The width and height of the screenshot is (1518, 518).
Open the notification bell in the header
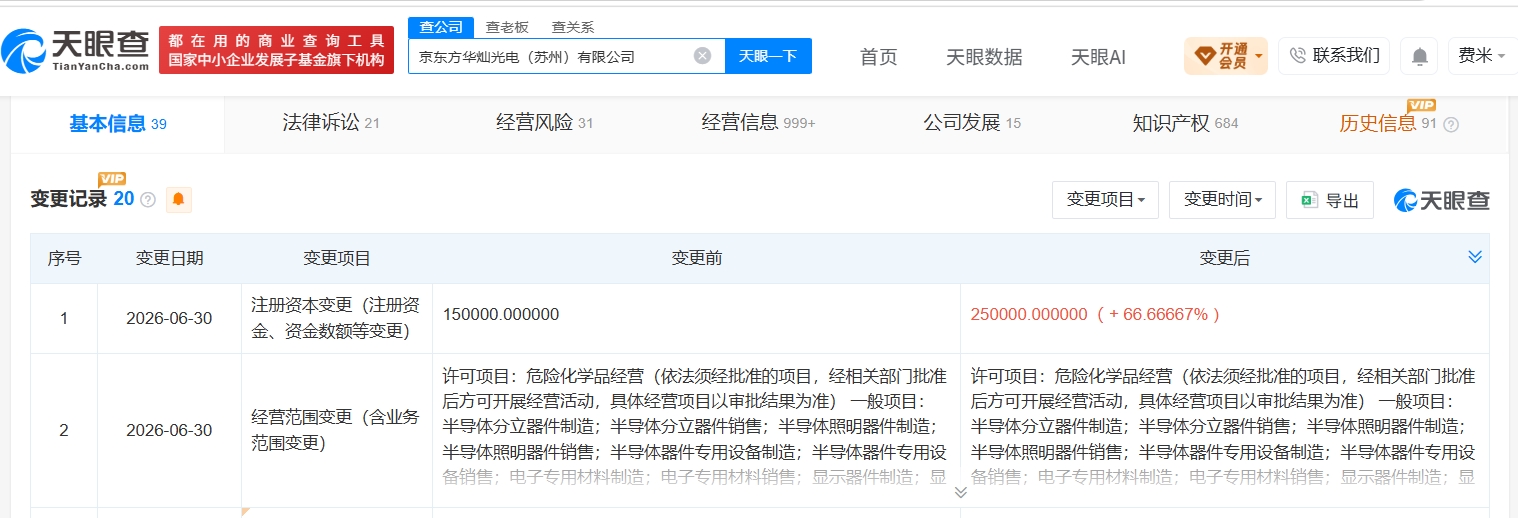click(x=1419, y=56)
